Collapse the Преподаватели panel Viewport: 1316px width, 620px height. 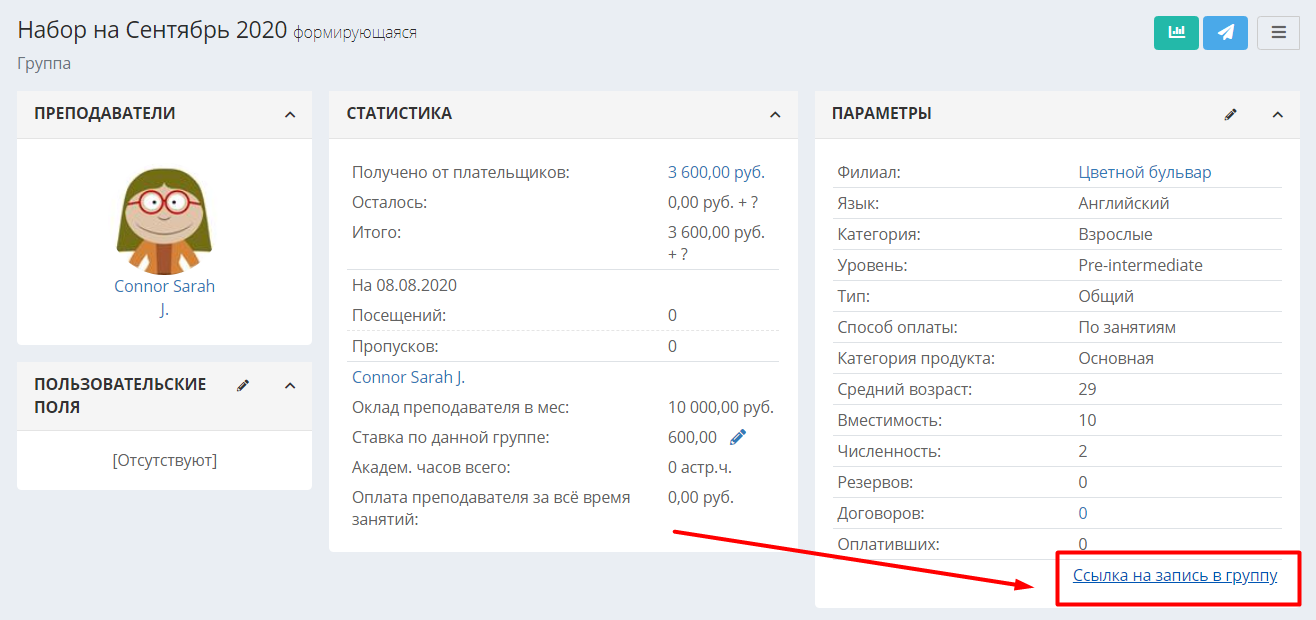pyautogui.click(x=290, y=115)
